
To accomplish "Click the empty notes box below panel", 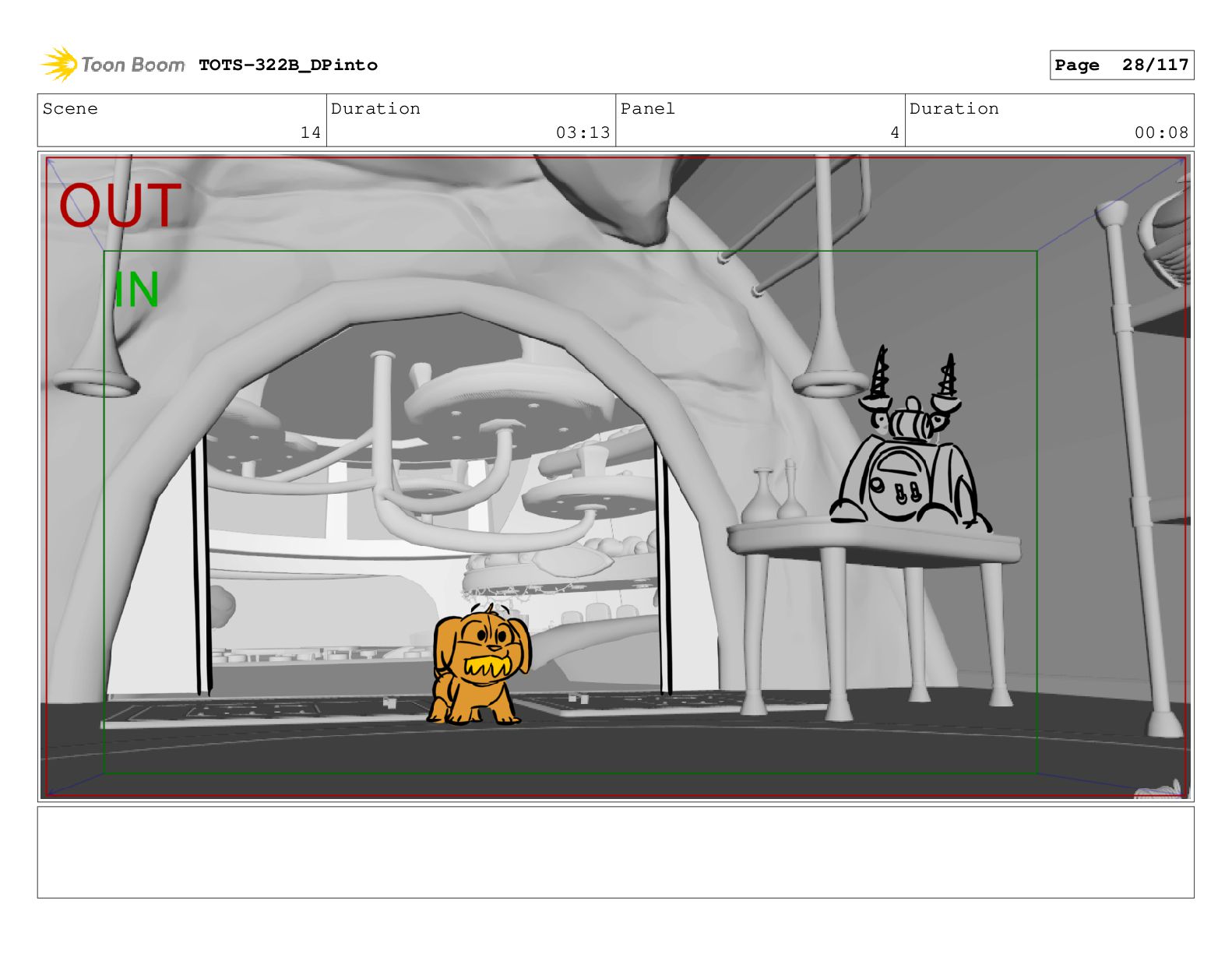I will [x=615, y=852].
